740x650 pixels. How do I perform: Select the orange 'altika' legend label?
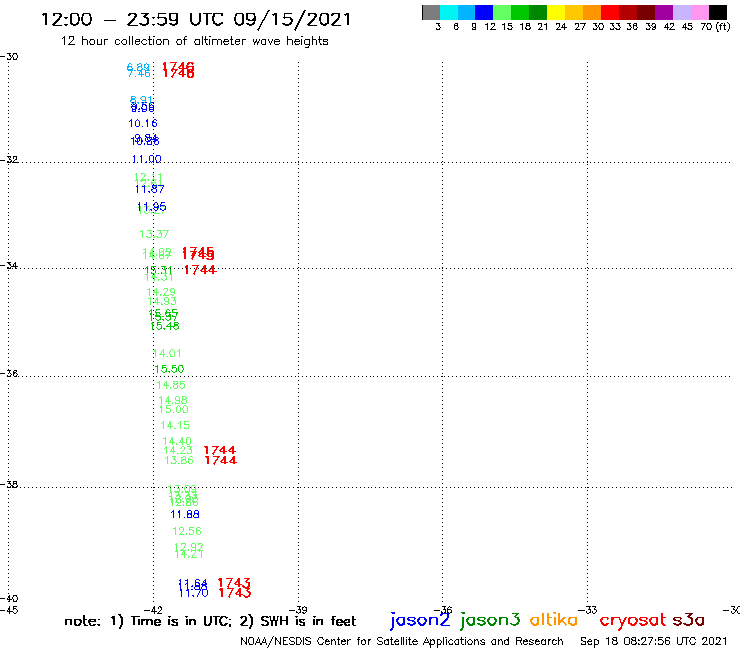coord(554,619)
